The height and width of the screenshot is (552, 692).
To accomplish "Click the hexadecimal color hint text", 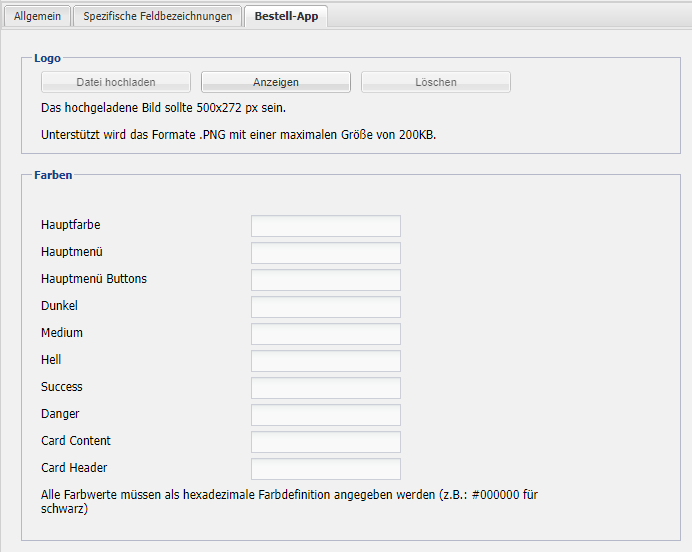I will click(x=290, y=502).
